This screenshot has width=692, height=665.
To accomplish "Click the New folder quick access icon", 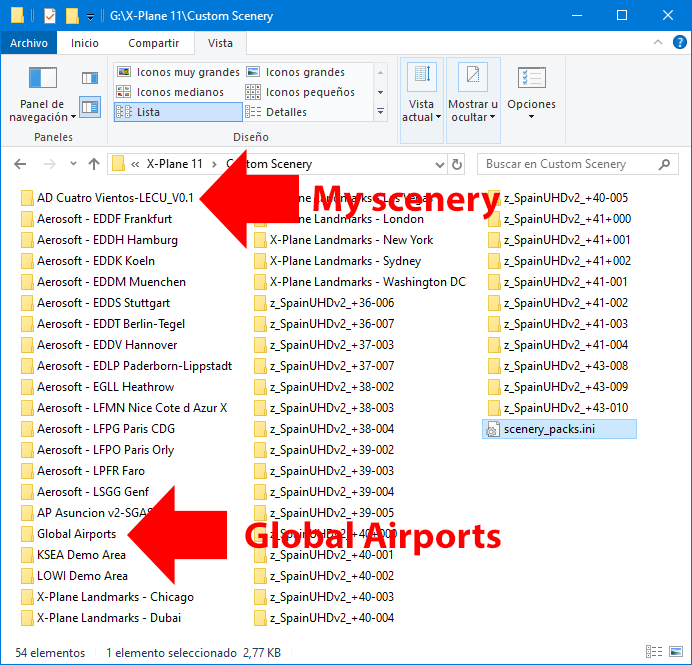I will pos(72,16).
